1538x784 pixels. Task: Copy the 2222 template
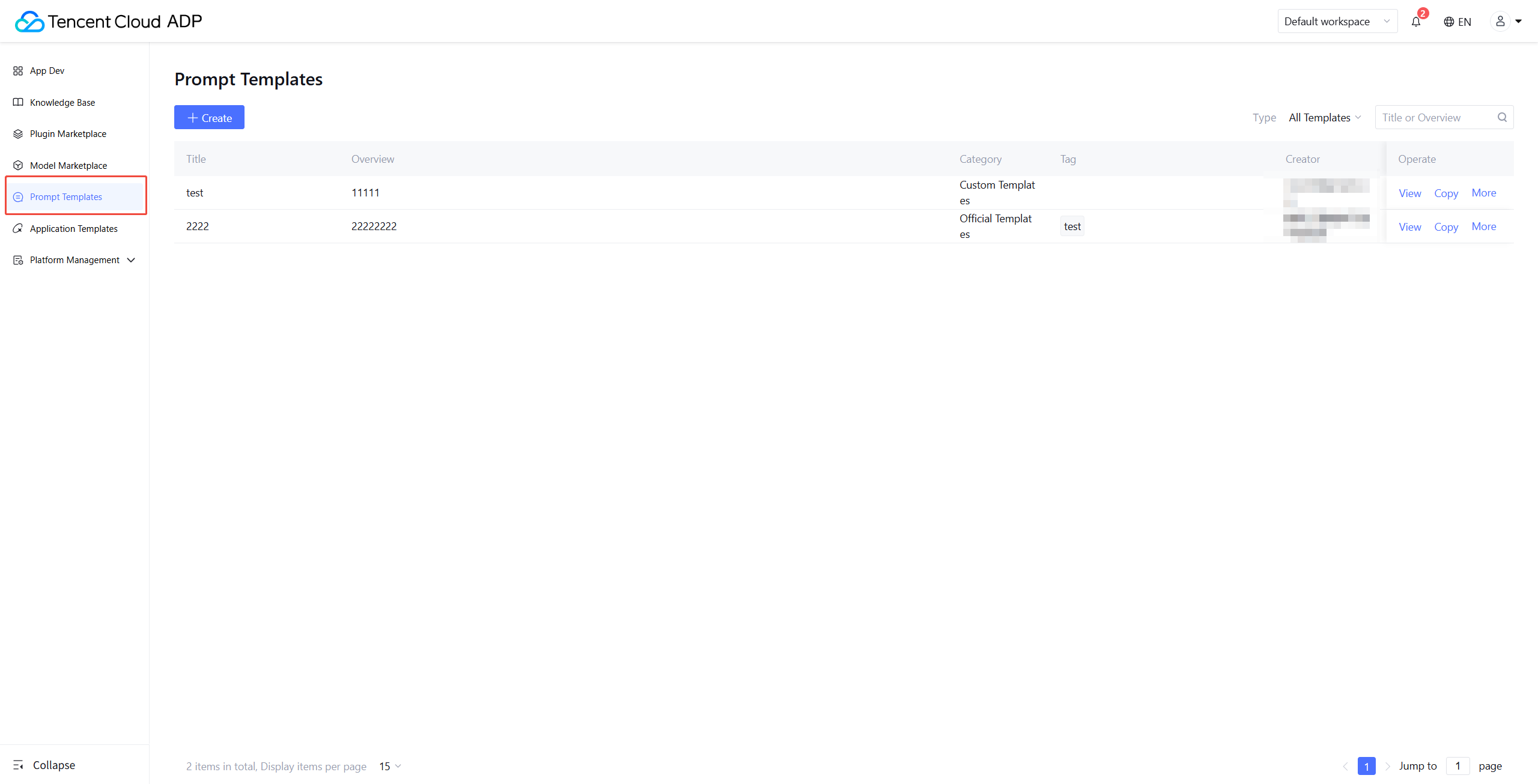(x=1445, y=226)
